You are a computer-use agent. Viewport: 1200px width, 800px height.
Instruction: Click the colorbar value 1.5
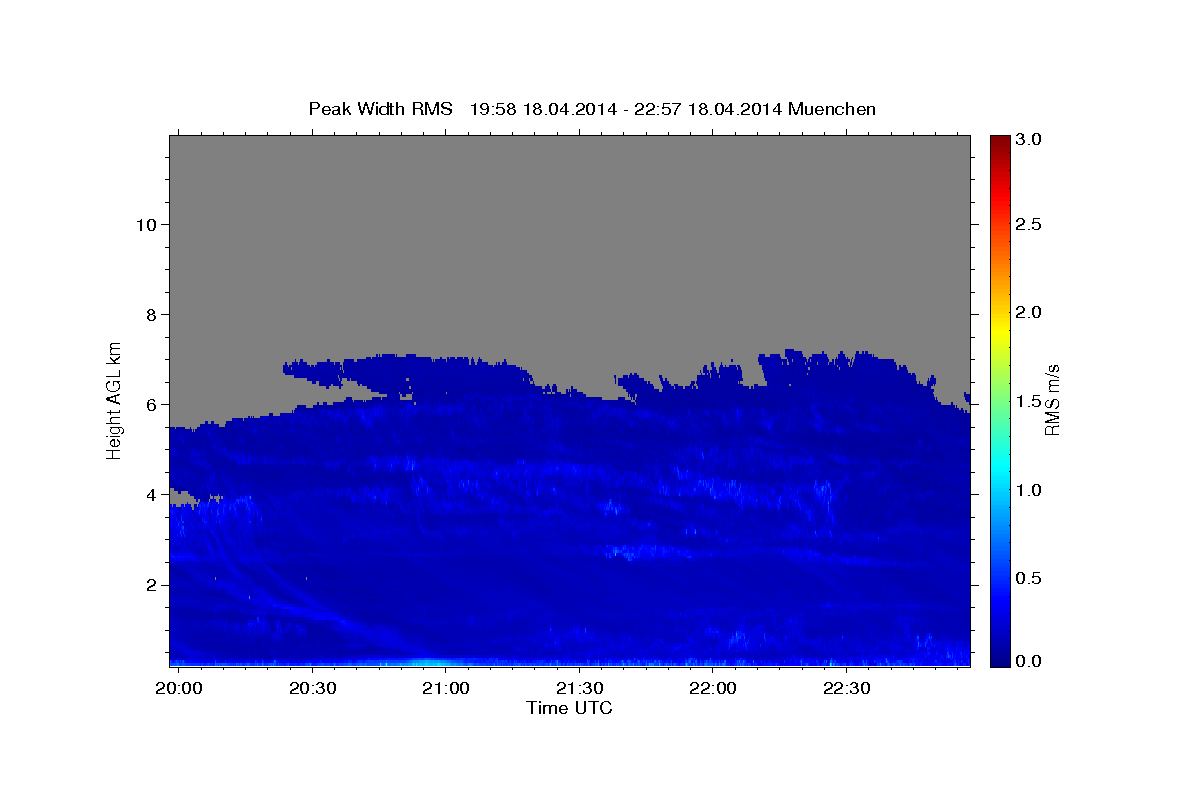pyautogui.click(x=1030, y=401)
